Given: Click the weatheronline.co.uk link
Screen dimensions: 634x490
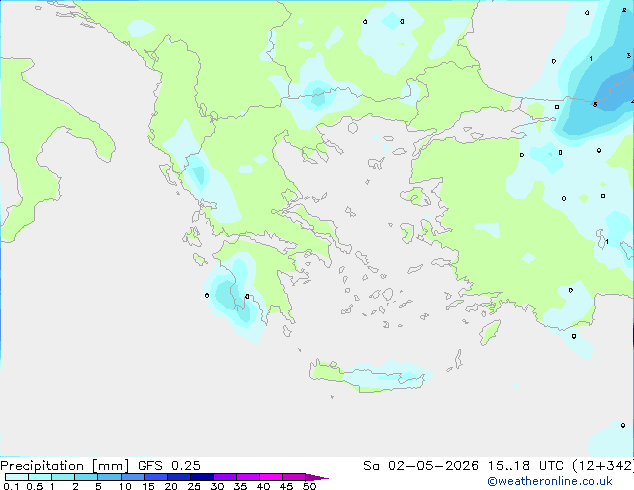Looking at the screenshot, I should click(x=550, y=481).
